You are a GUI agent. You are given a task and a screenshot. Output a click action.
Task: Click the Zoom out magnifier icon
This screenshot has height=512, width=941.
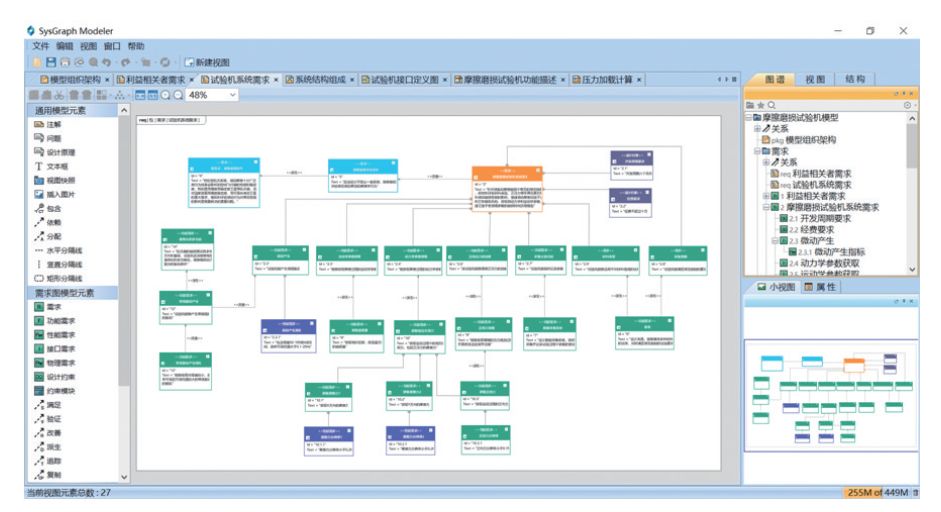coord(178,95)
